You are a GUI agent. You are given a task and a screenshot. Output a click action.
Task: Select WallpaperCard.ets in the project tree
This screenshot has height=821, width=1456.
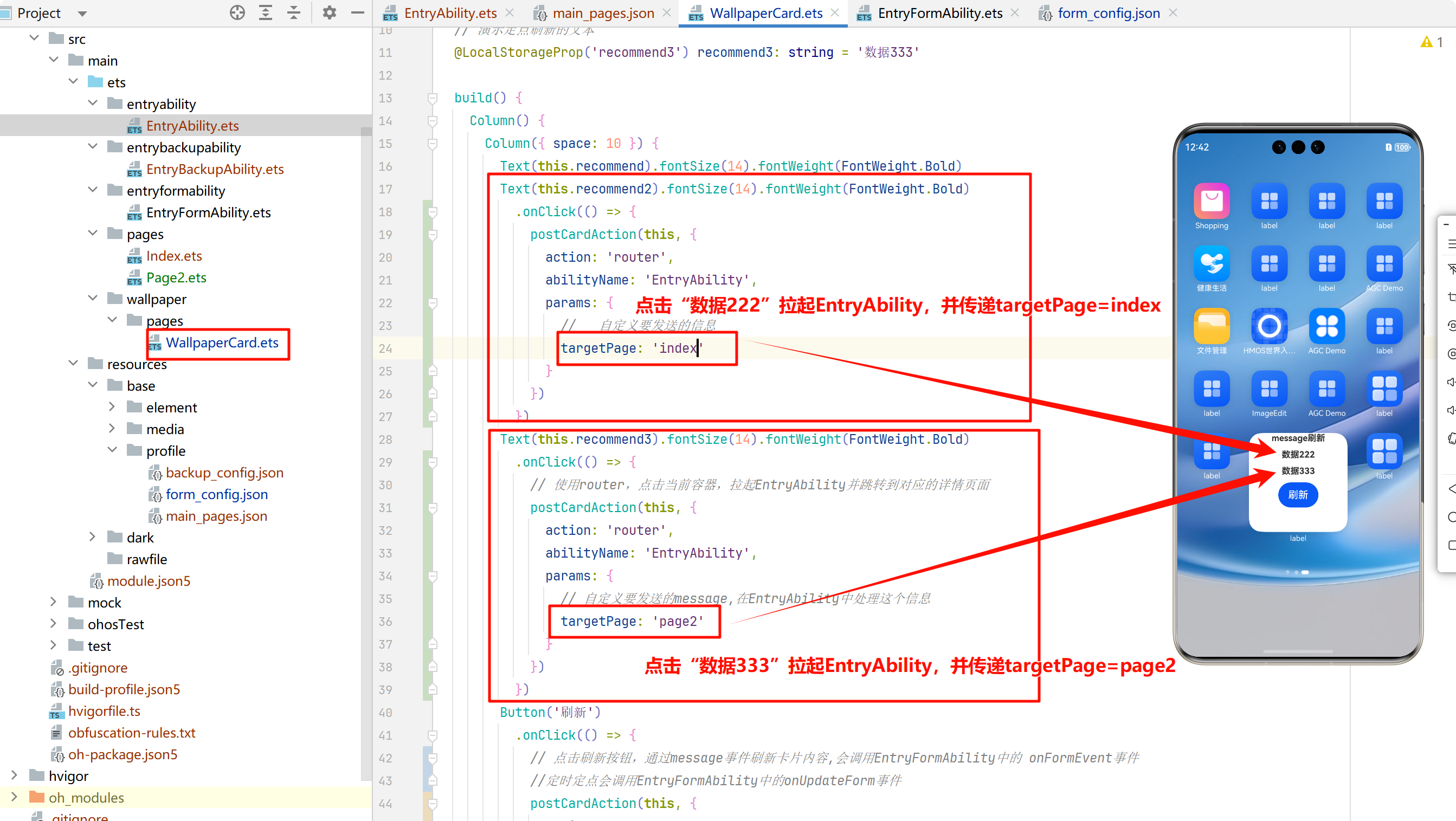[222, 342]
